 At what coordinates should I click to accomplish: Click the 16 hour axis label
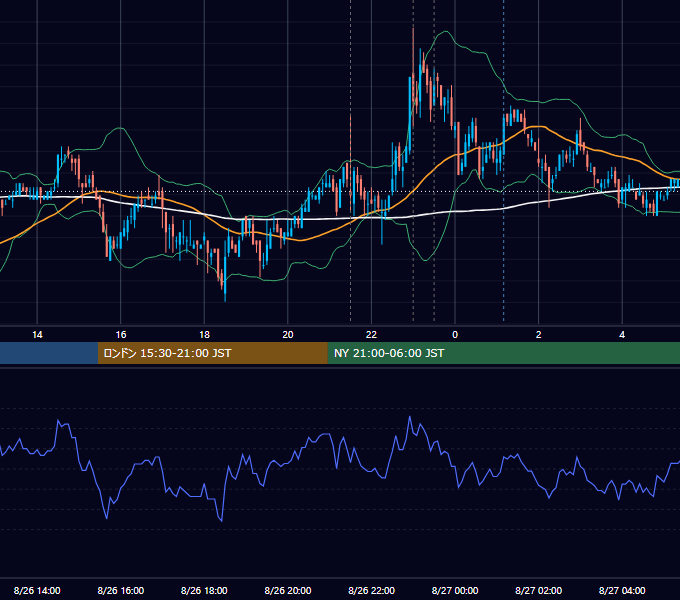point(121,335)
